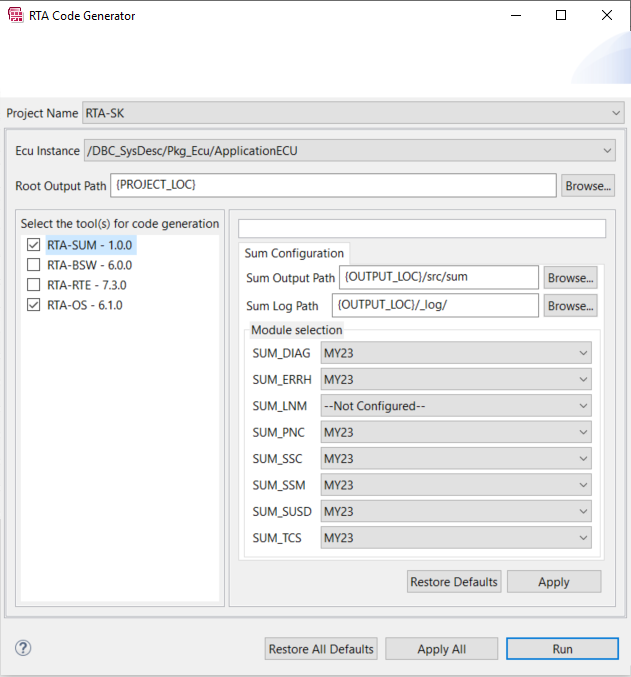Enable the RTA-RTE - 7.3.0 checkbox
The width and height of the screenshot is (631, 677).
(x=33, y=285)
